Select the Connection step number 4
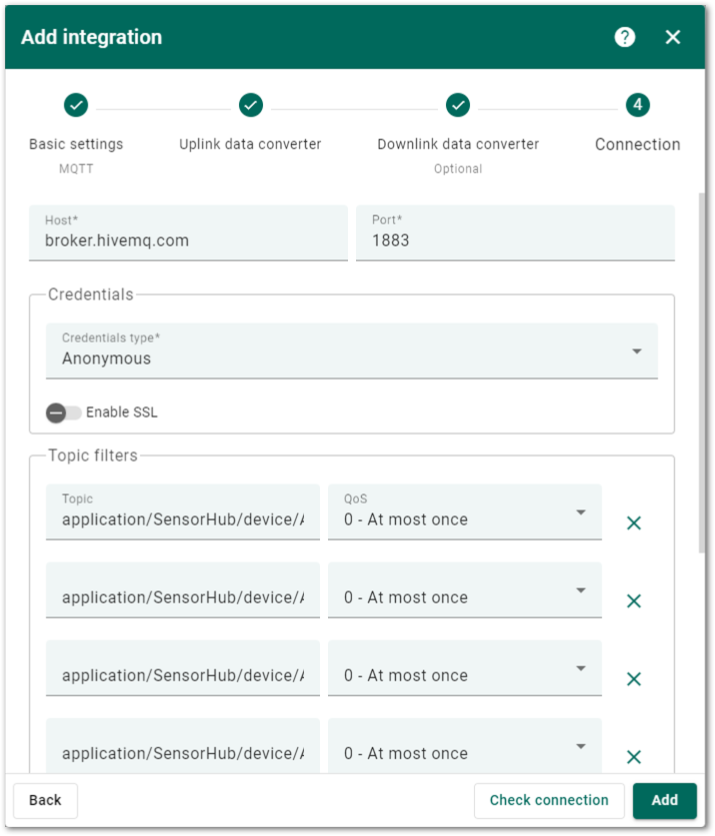Screen dimensions: 715x836 tap(638, 105)
